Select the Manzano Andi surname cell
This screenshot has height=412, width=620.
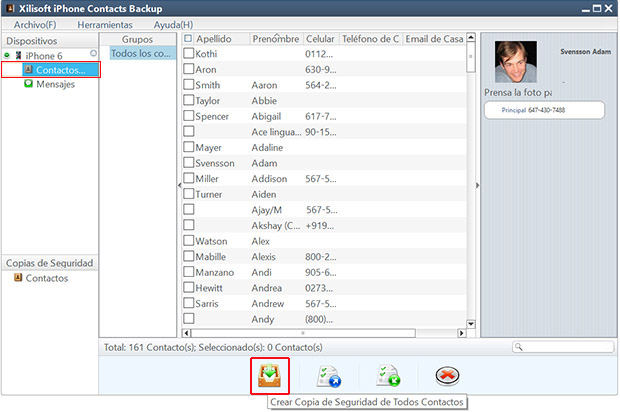(x=215, y=272)
